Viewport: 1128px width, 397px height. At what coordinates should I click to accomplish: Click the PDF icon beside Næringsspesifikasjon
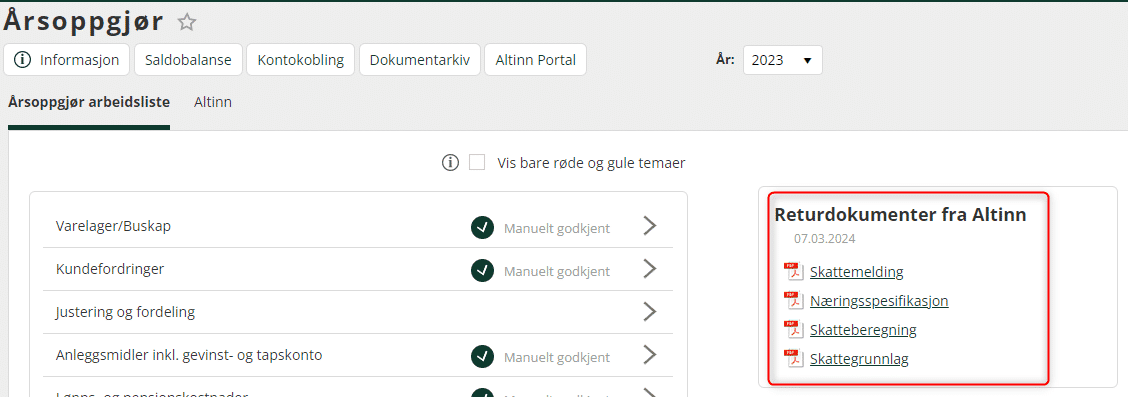[793, 300]
